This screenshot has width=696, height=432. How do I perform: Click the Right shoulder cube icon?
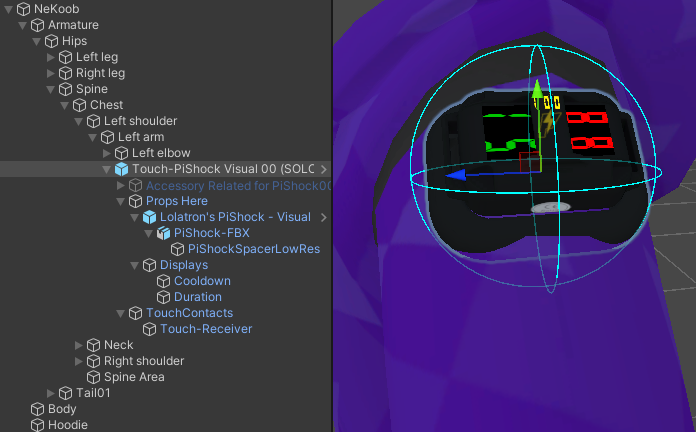(93, 361)
